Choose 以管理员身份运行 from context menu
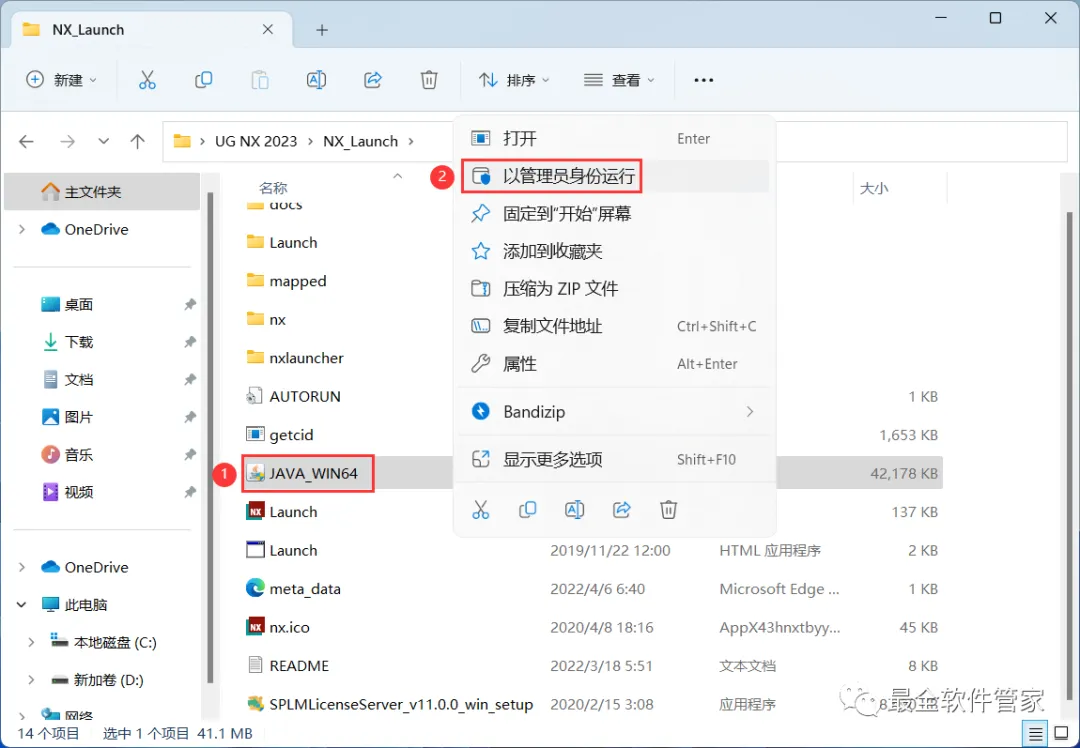Image resolution: width=1080 pixels, height=748 pixels. tap(614, 176)
